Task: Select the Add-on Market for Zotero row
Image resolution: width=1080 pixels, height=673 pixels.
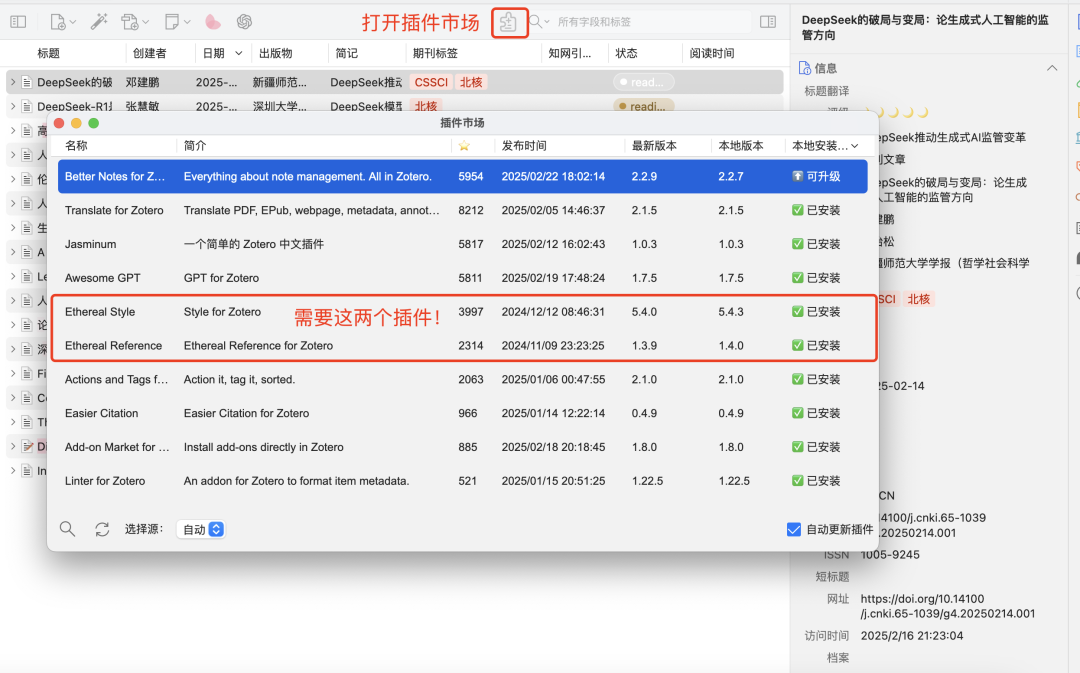Action: coord(462,447)
